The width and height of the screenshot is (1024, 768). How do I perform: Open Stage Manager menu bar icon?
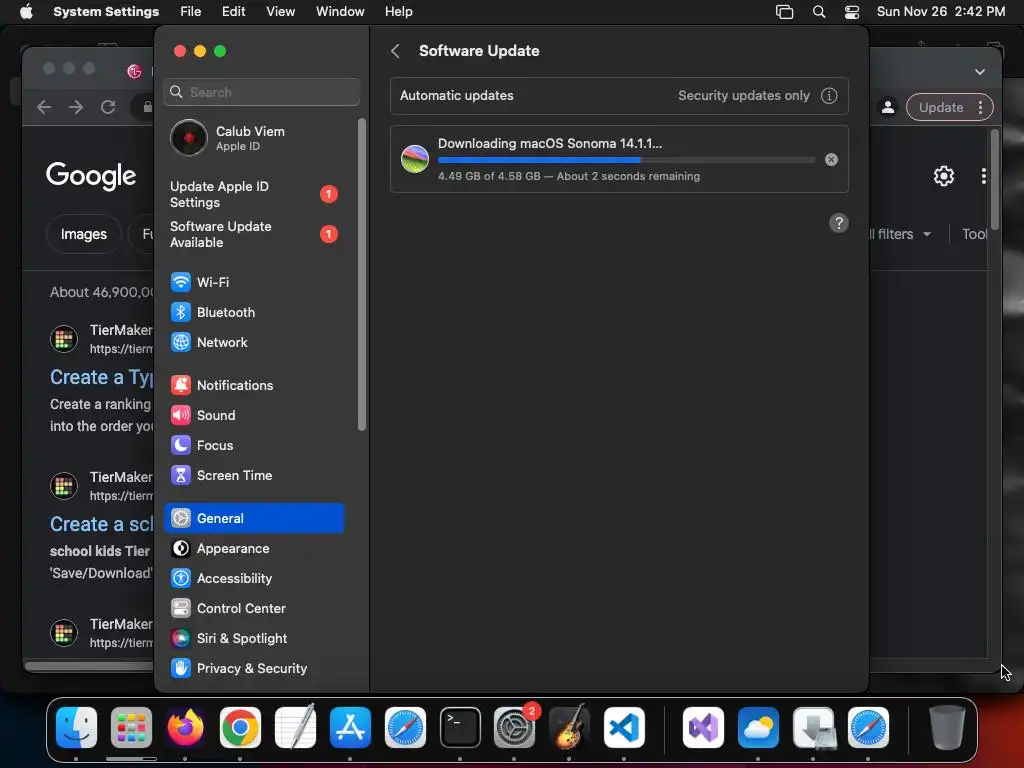pyautogui.click(x=784, y=12)
